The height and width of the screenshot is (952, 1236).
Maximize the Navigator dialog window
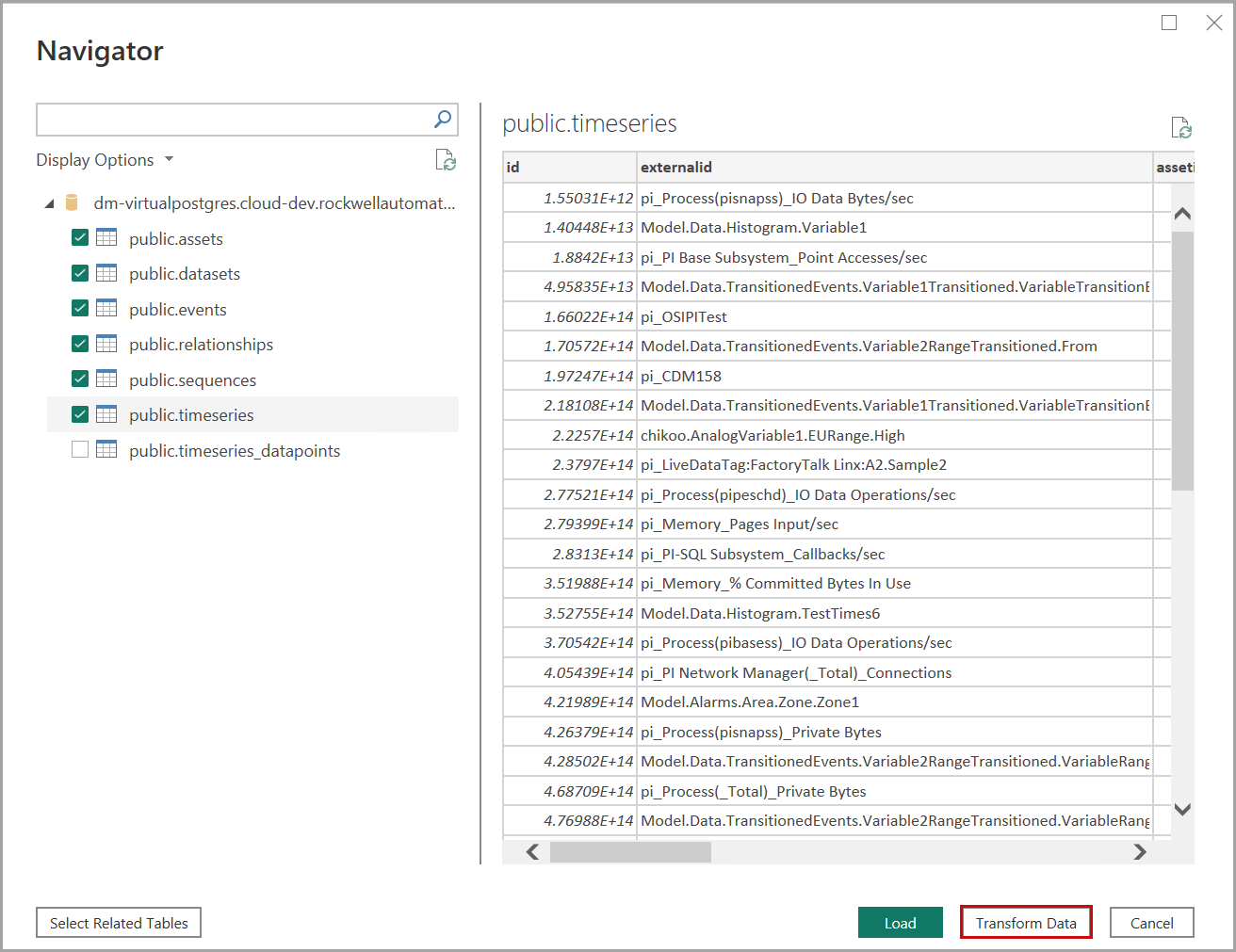[x=1169, y=23]
